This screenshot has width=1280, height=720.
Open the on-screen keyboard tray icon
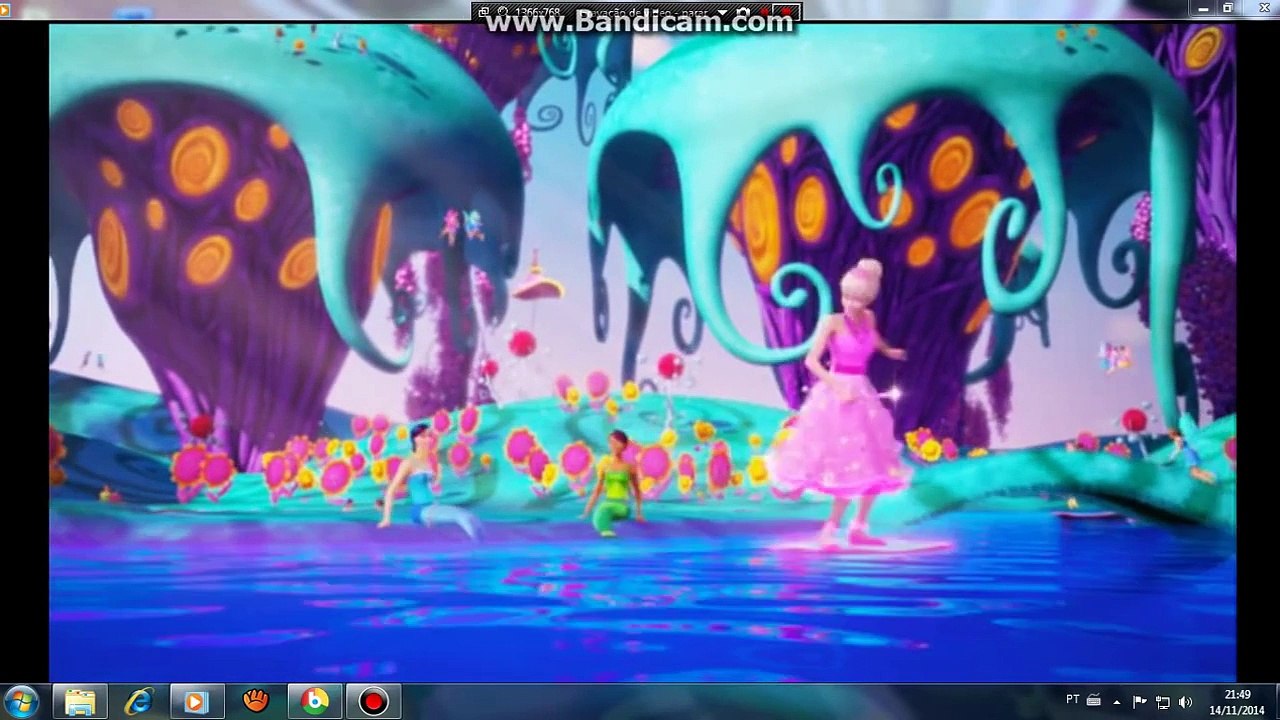coord(1094,701)
